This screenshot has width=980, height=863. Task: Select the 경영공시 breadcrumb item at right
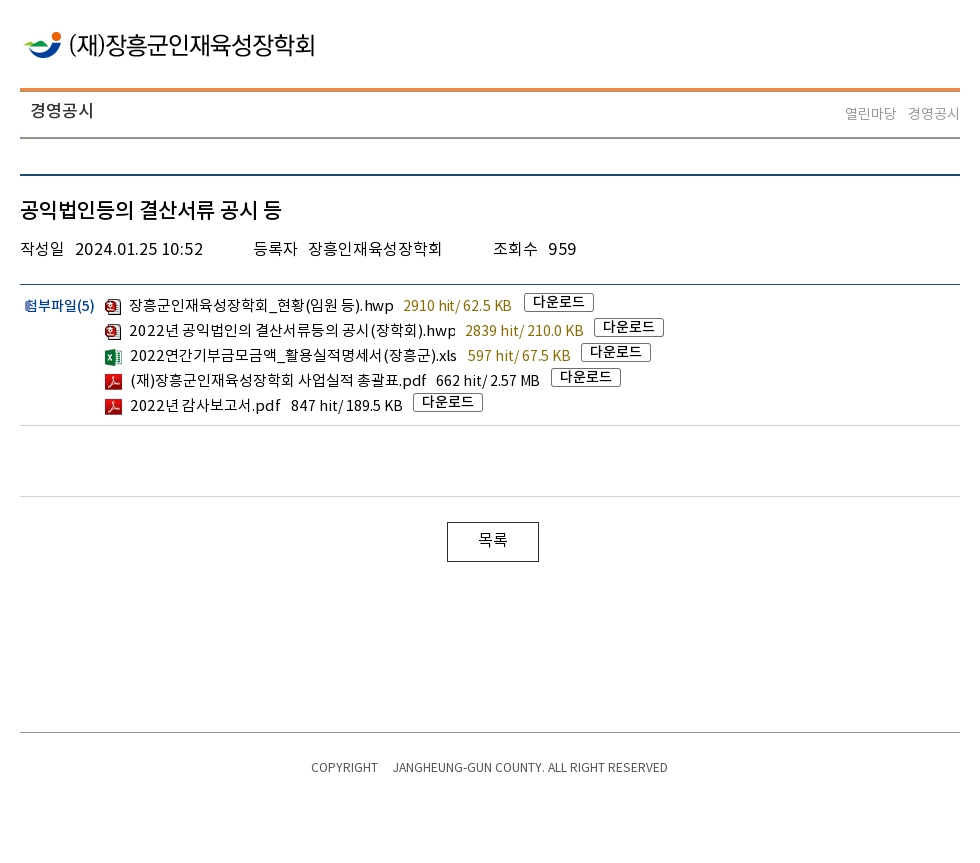[933, 114]
